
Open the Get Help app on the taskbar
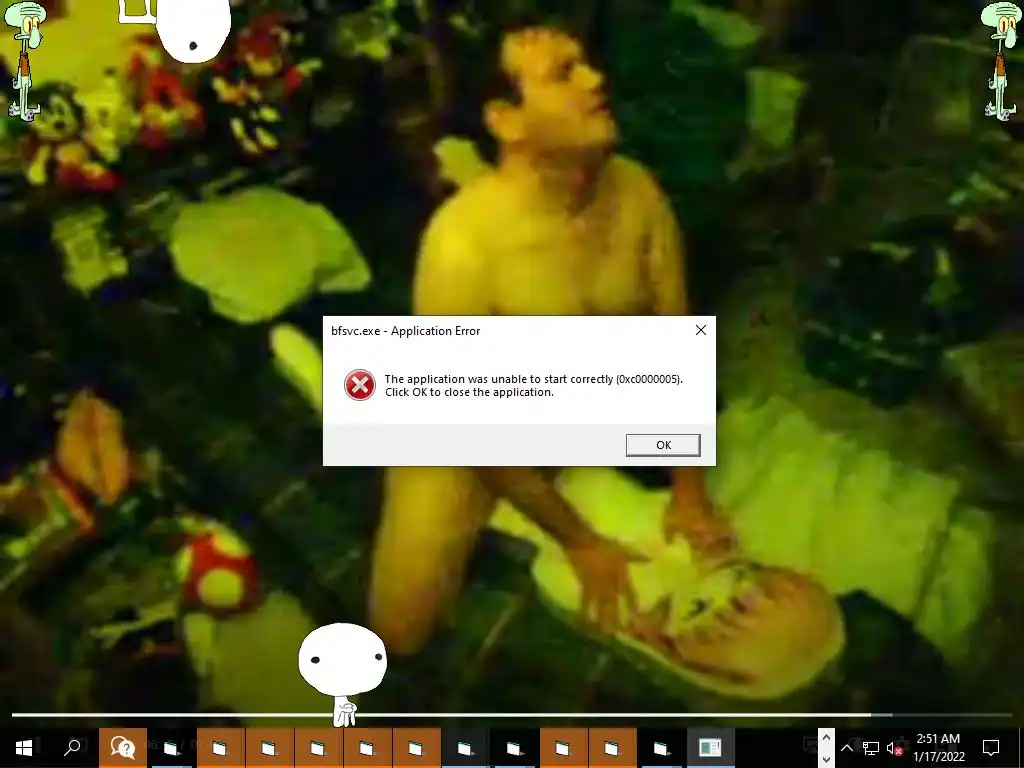point(122,748)
